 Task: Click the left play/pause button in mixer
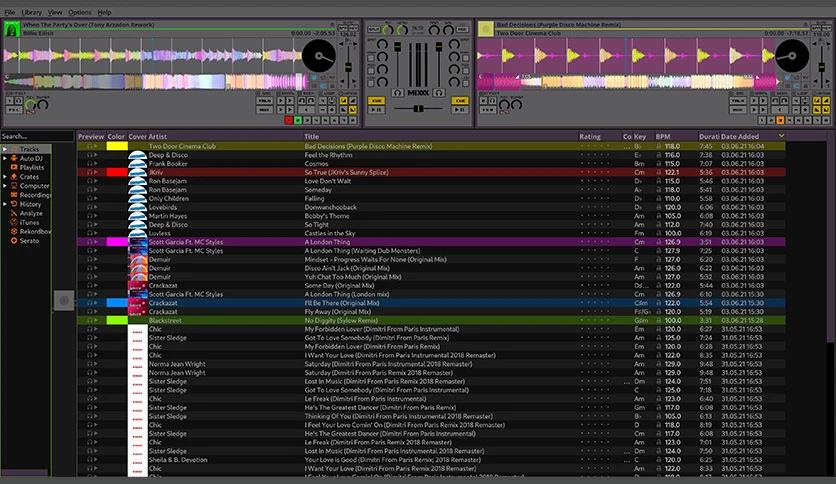pos(376,110)
